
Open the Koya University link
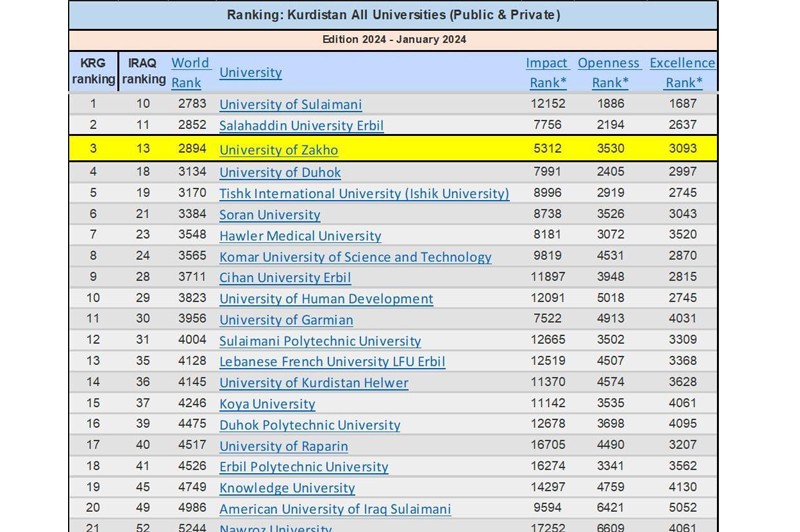267,404
